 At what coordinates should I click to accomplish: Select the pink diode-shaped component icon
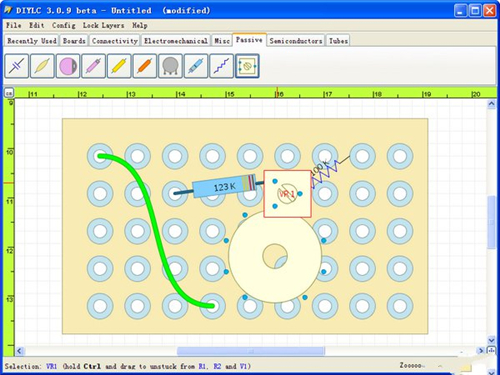94,66
